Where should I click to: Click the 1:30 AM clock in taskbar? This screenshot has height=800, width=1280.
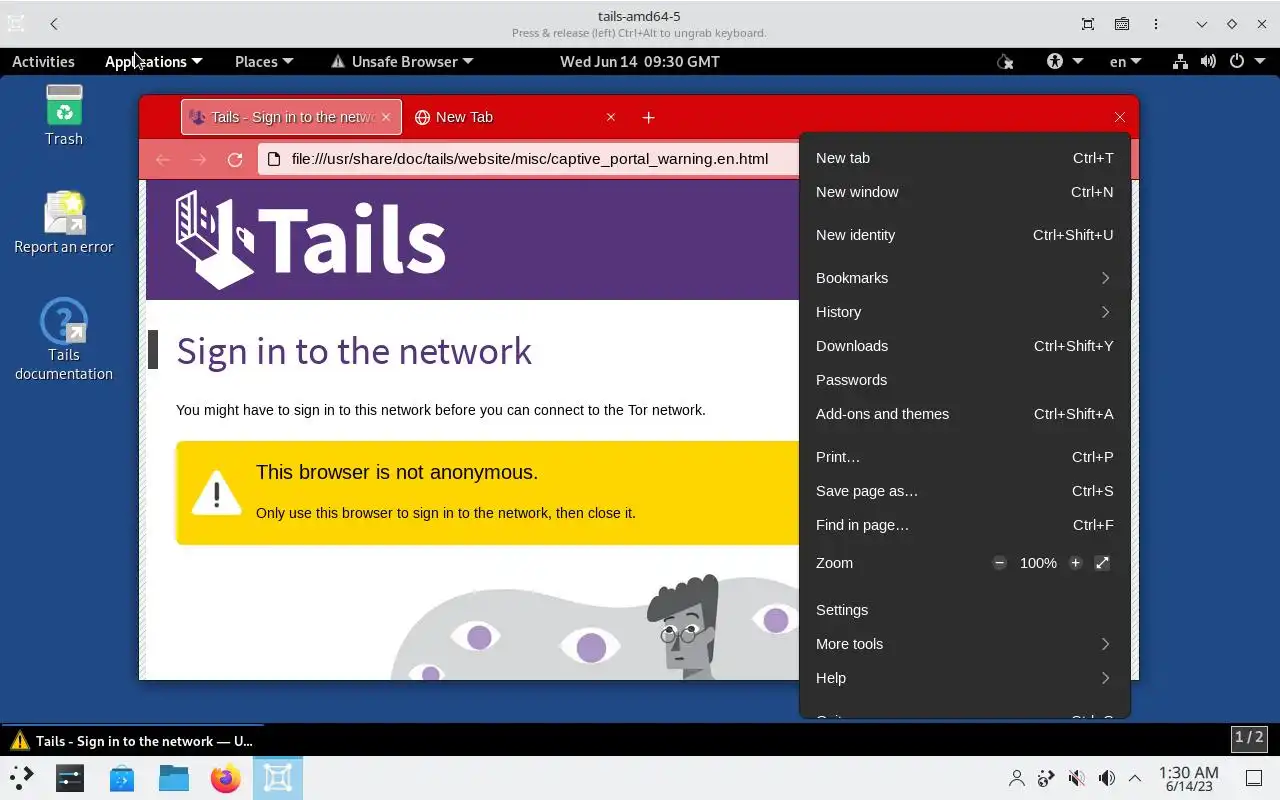tap(1189, 778)
